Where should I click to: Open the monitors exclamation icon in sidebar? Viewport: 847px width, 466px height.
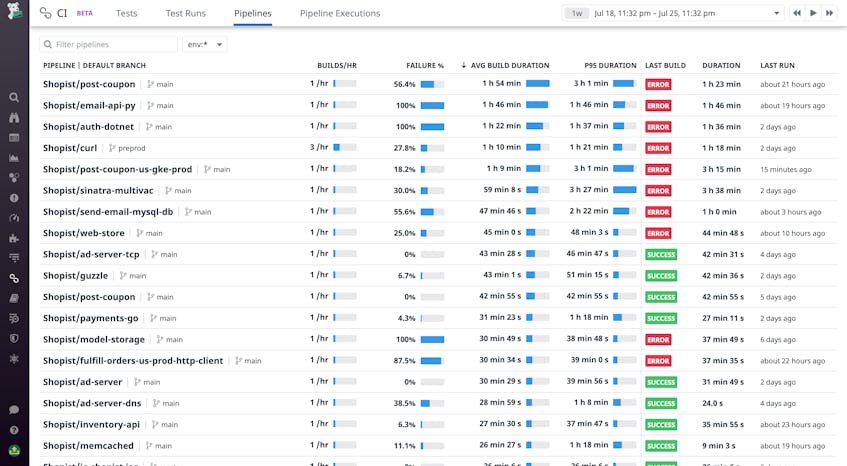pos(14,198)
